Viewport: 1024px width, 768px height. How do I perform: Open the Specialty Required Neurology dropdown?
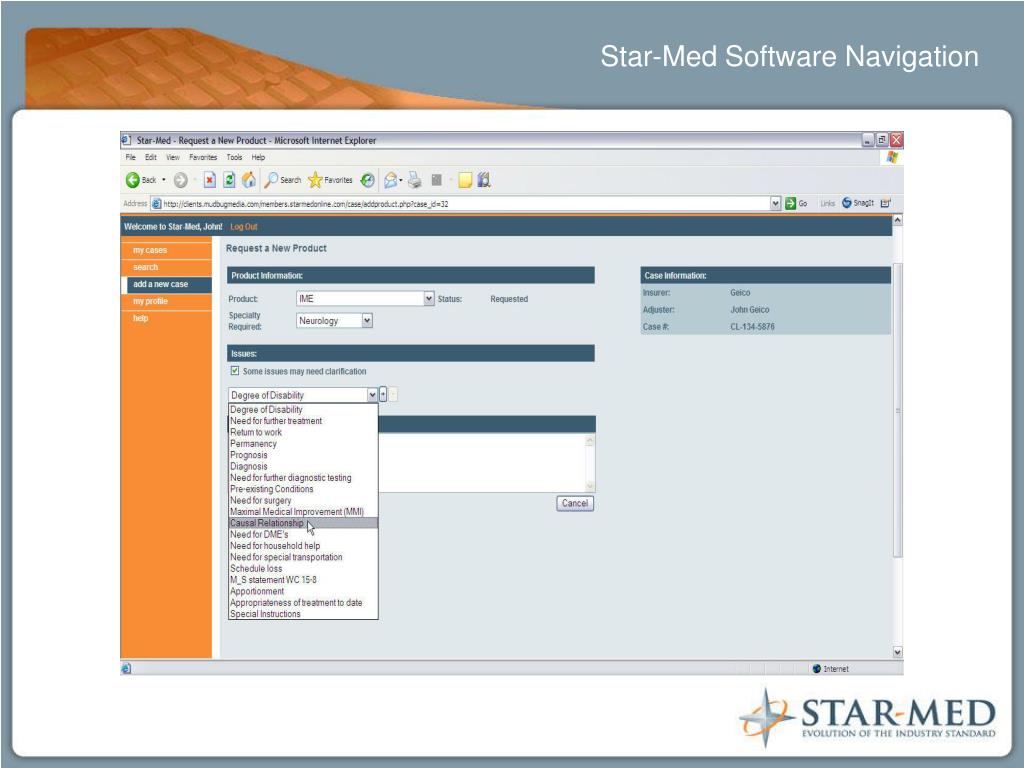(367, 321)
